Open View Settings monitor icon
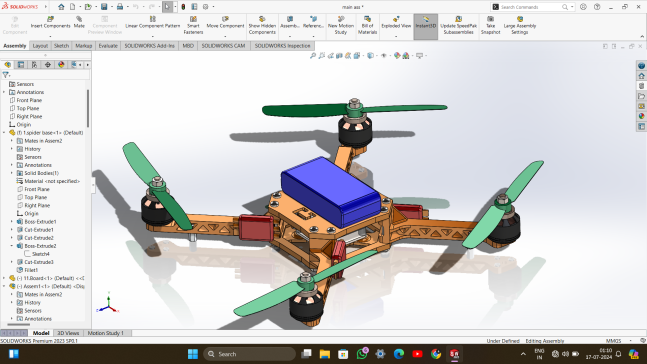The height and width of the screenshot is (364, 647). [x=420, y=56]
